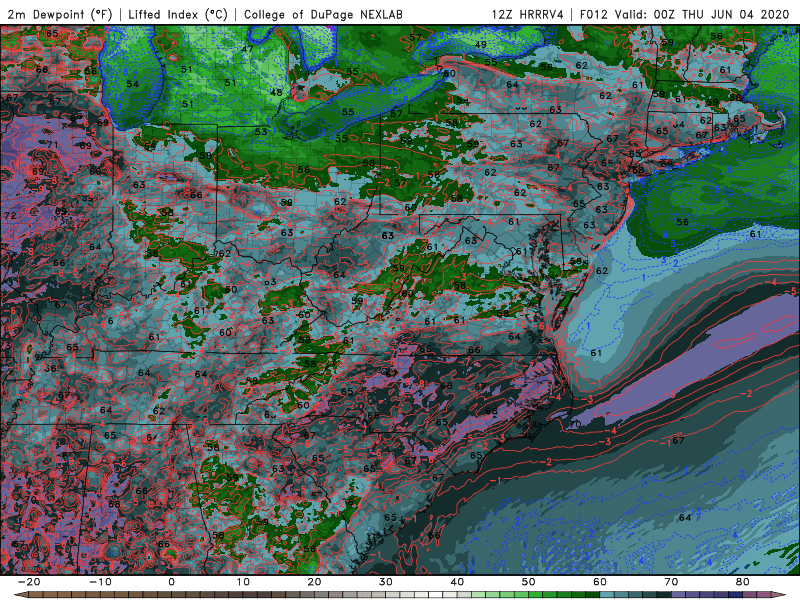The height and width of the screenshot is (600, 800).
Task: Click the 50 tick label on color bar
Action: [x=529, y=582]
